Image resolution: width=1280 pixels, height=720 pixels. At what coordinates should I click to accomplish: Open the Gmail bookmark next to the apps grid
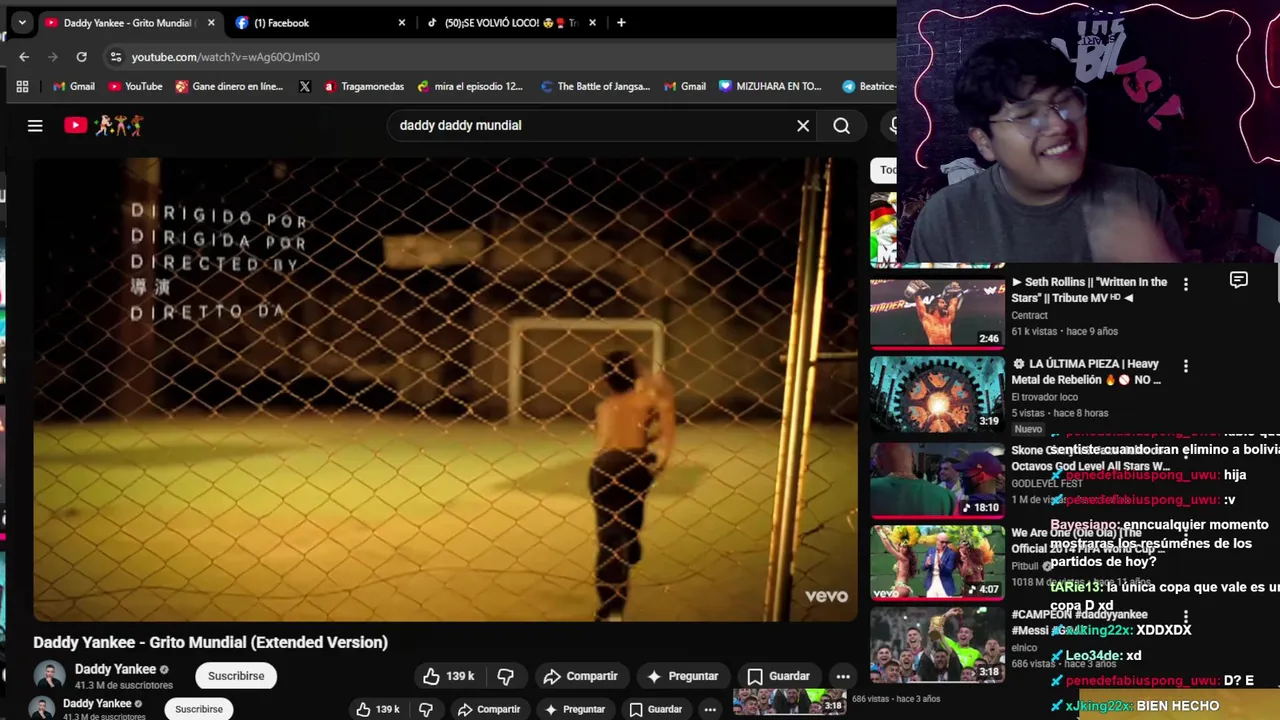click(74, 87)
